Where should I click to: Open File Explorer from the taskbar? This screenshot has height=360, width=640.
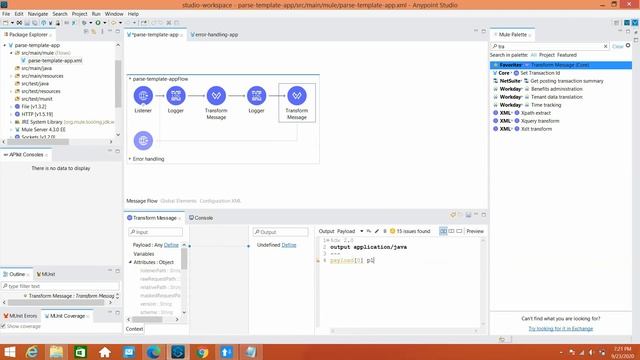tap(56, 352)
